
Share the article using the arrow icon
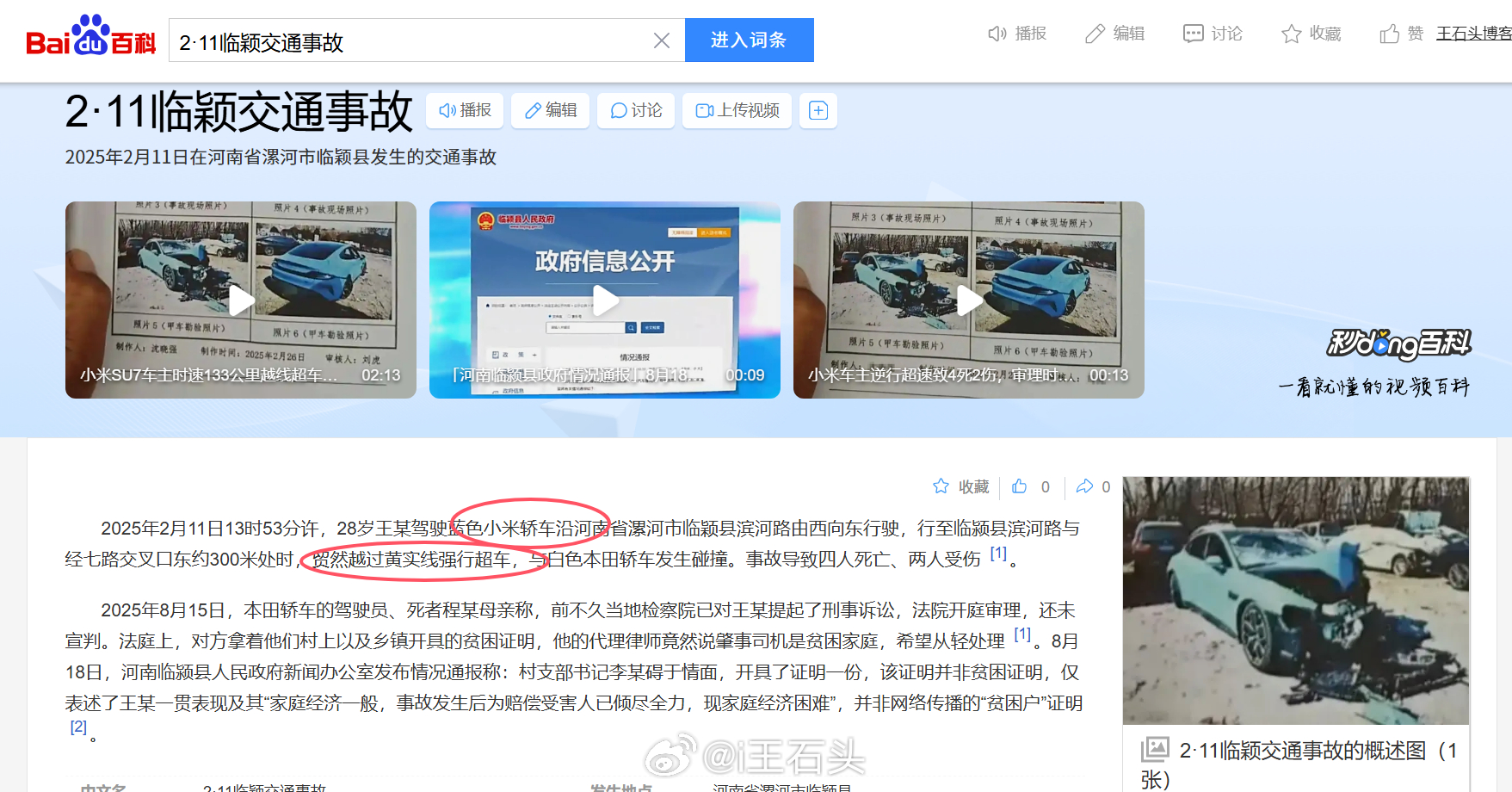tap(1084, 486)
